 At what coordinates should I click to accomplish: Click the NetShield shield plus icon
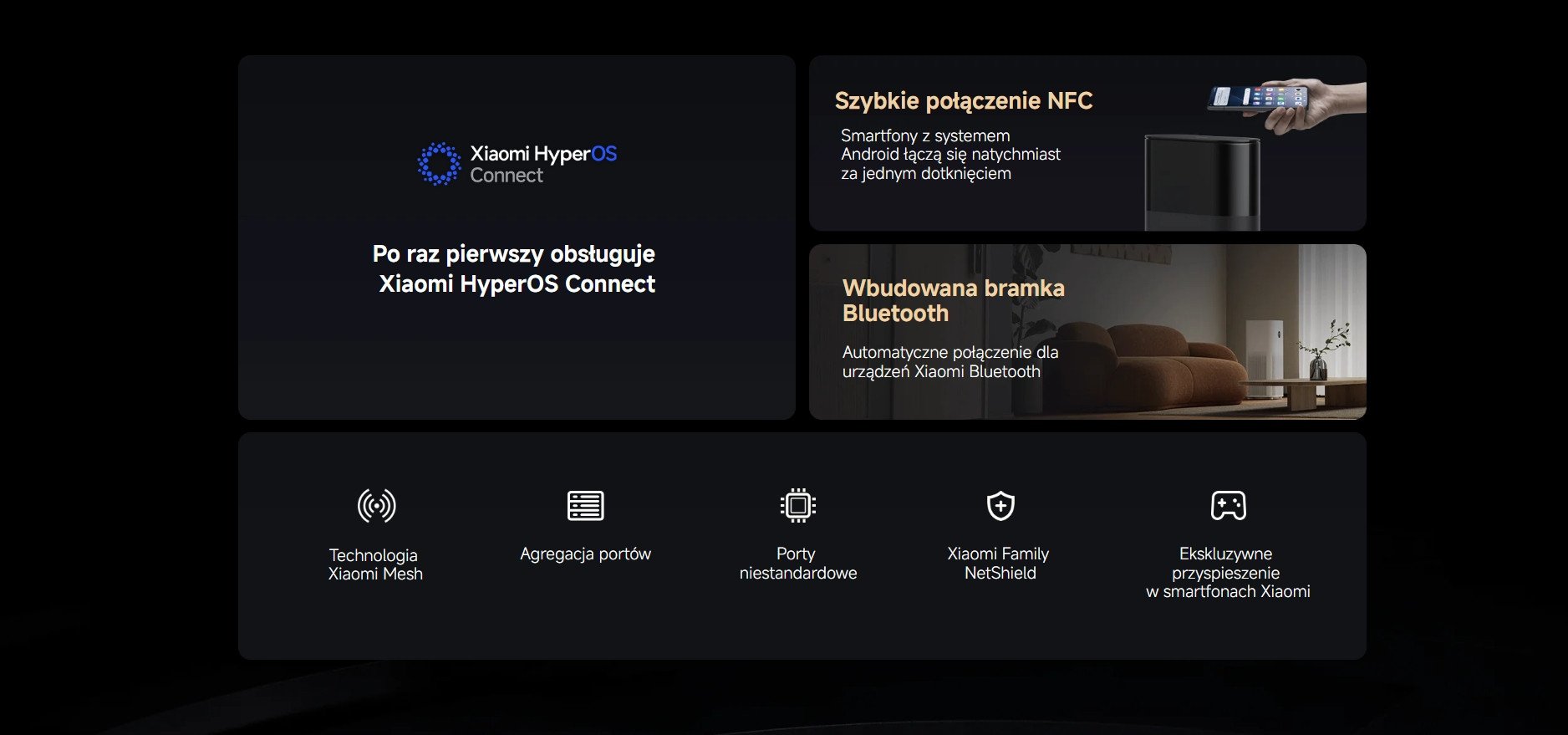[x=1000, y=506]
